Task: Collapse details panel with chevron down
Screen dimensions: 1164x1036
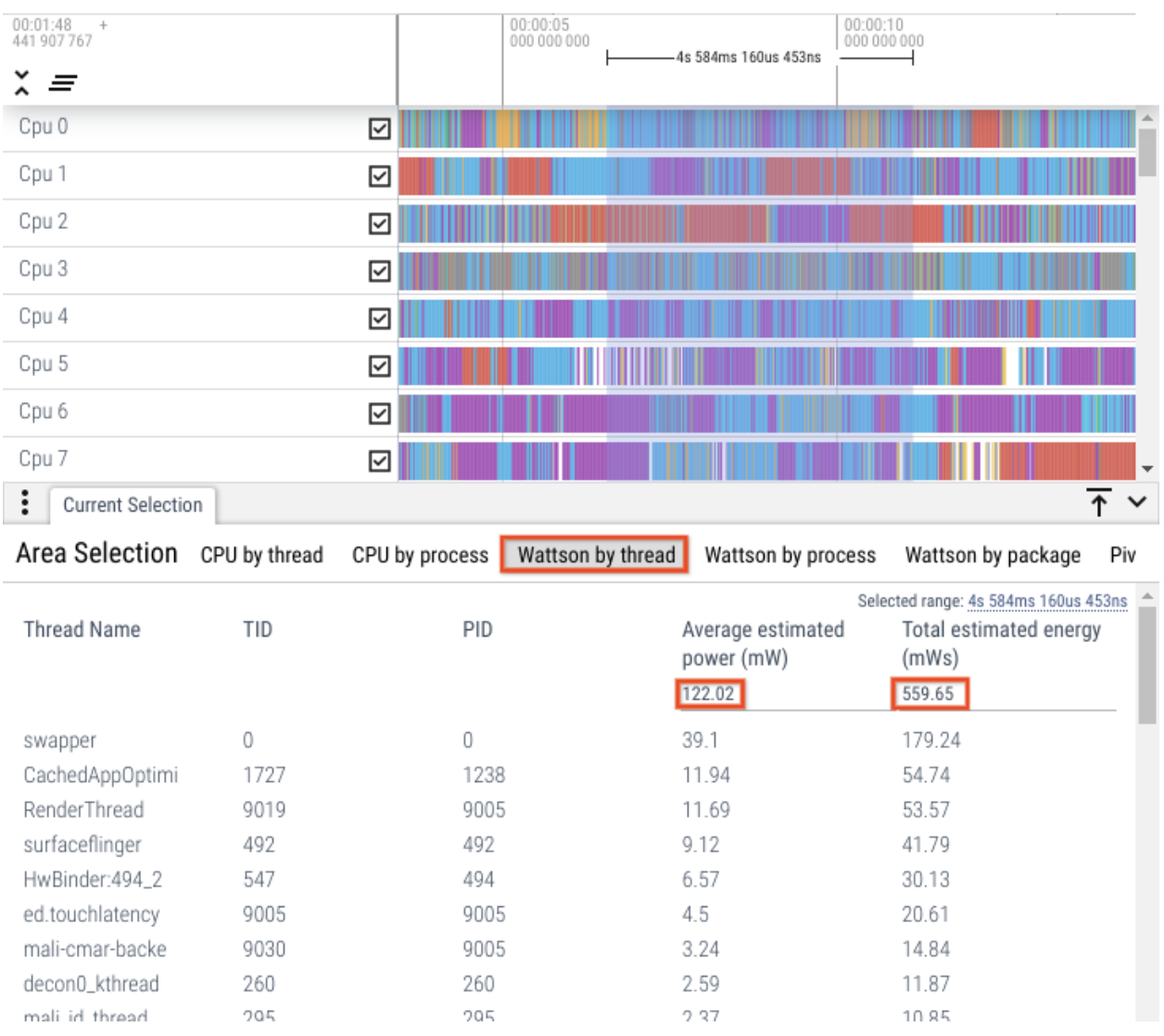Action: coord(1137,502)
